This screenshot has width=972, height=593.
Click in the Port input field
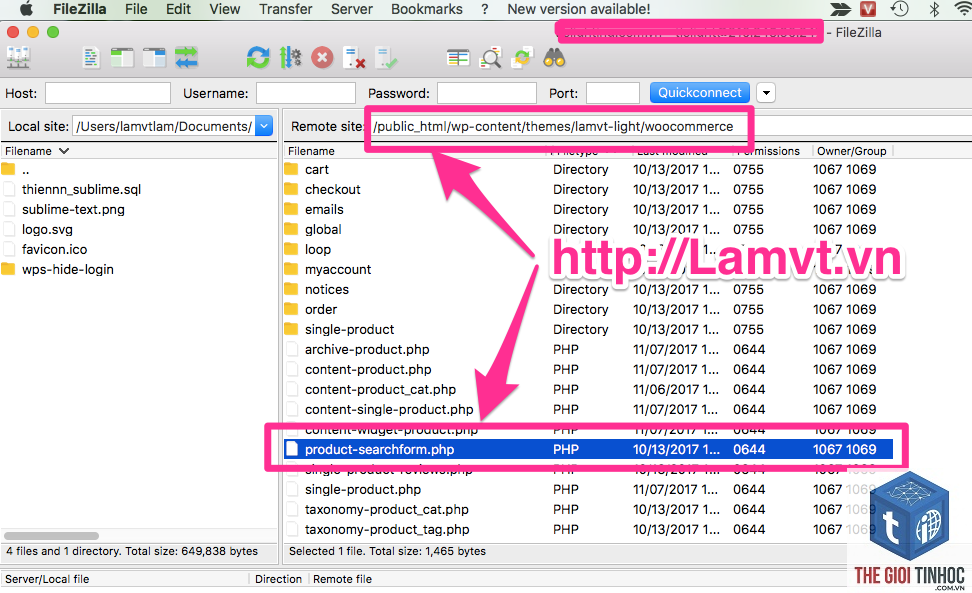click(x=612, y=93)
